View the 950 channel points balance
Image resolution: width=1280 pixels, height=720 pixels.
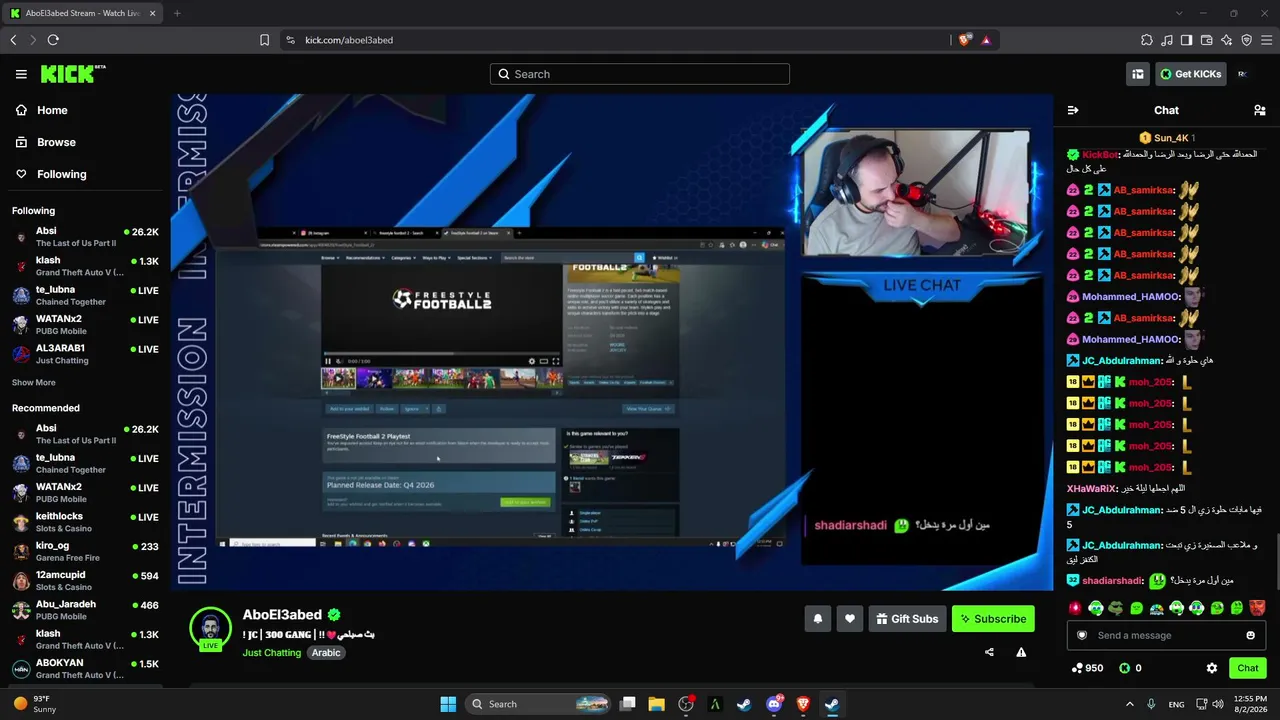(x=1087, y=668)
